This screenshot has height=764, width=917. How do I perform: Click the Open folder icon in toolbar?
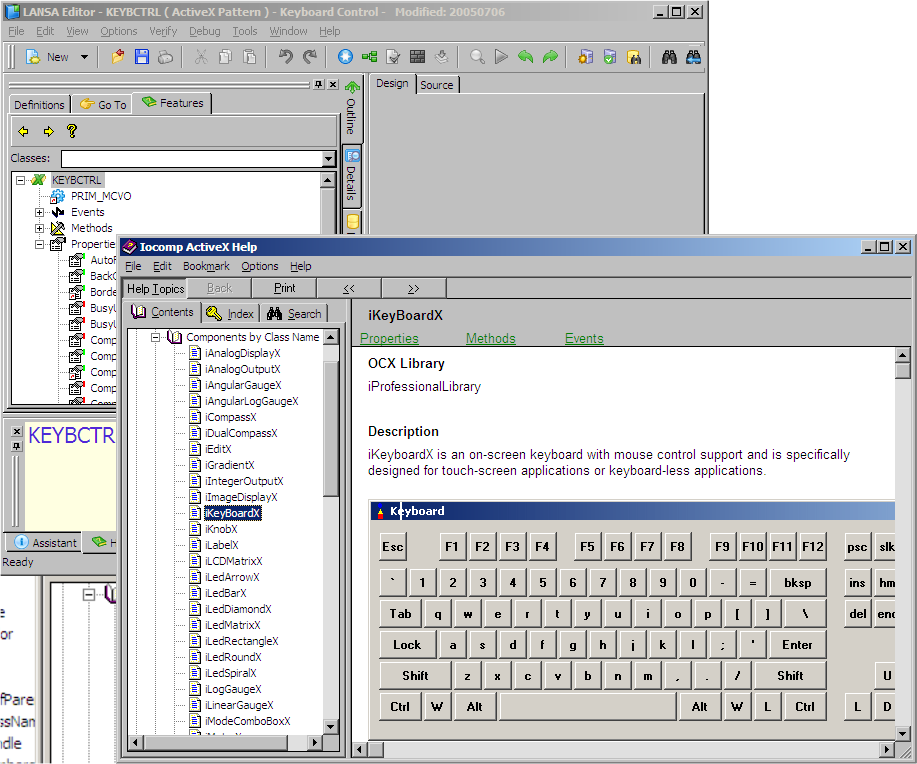[x=118, y=57]
